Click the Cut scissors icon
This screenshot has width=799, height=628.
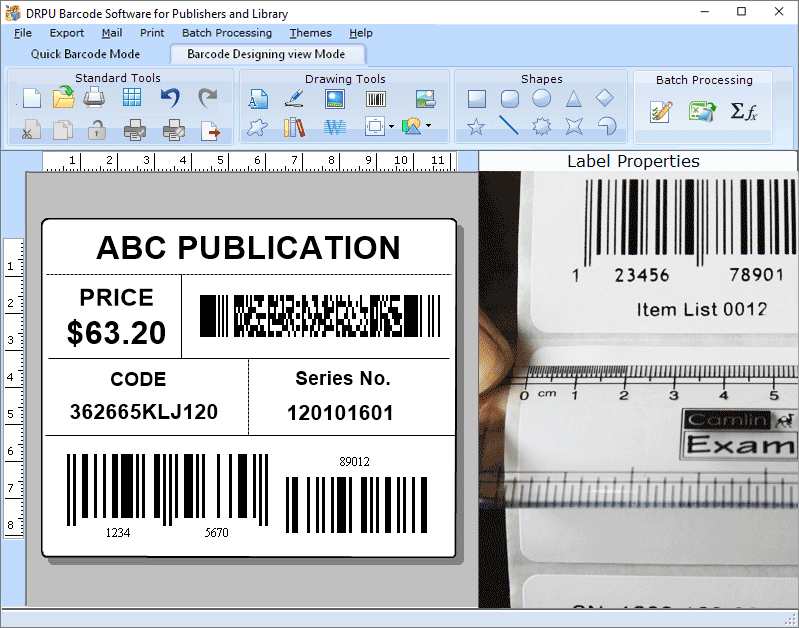click(31, 130)
